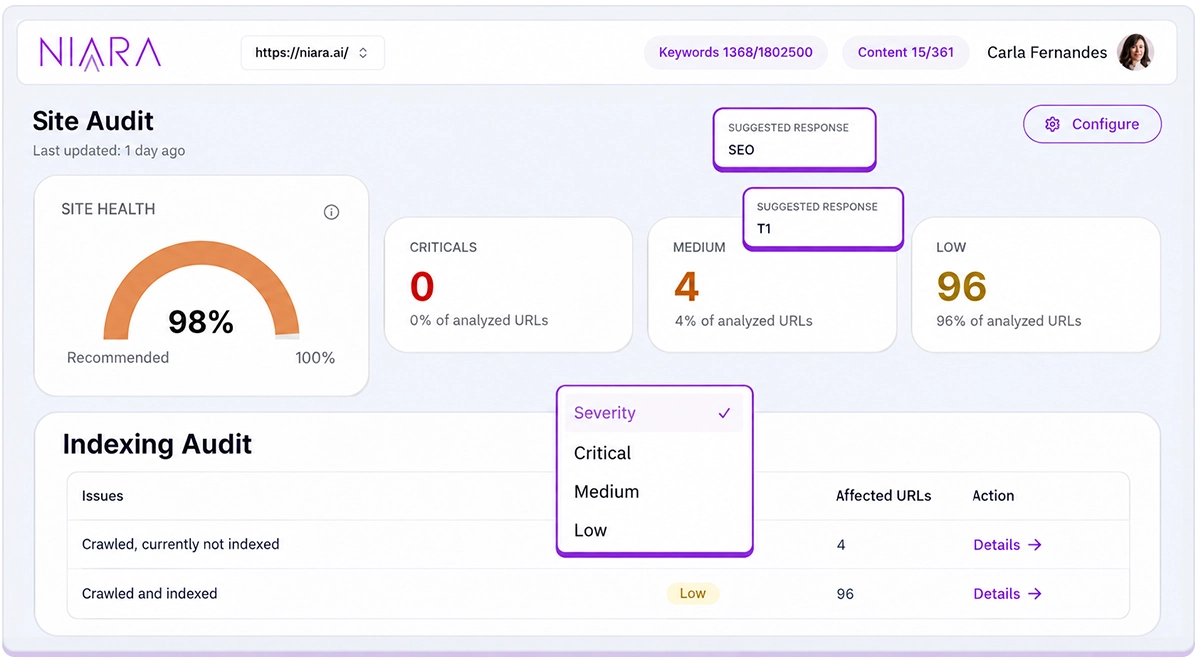Image resolution: width=1196 pixels, height=658 pixels.
Task: Open Details for Crawled and indexed
Action: pos(1007,593)
